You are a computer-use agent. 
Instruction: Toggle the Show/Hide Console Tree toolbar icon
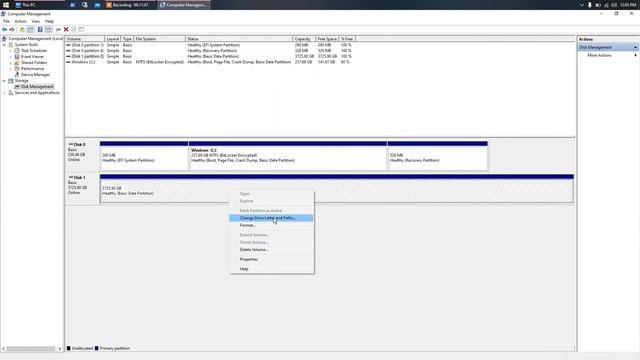click(31, 29)
